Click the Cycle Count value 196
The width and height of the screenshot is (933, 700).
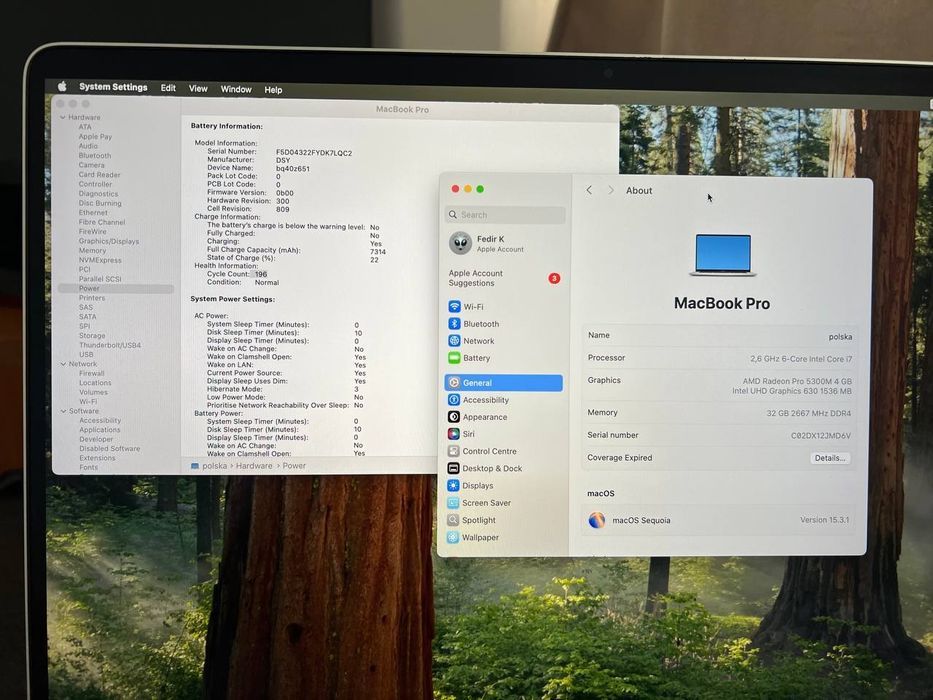tap(261, 274)
